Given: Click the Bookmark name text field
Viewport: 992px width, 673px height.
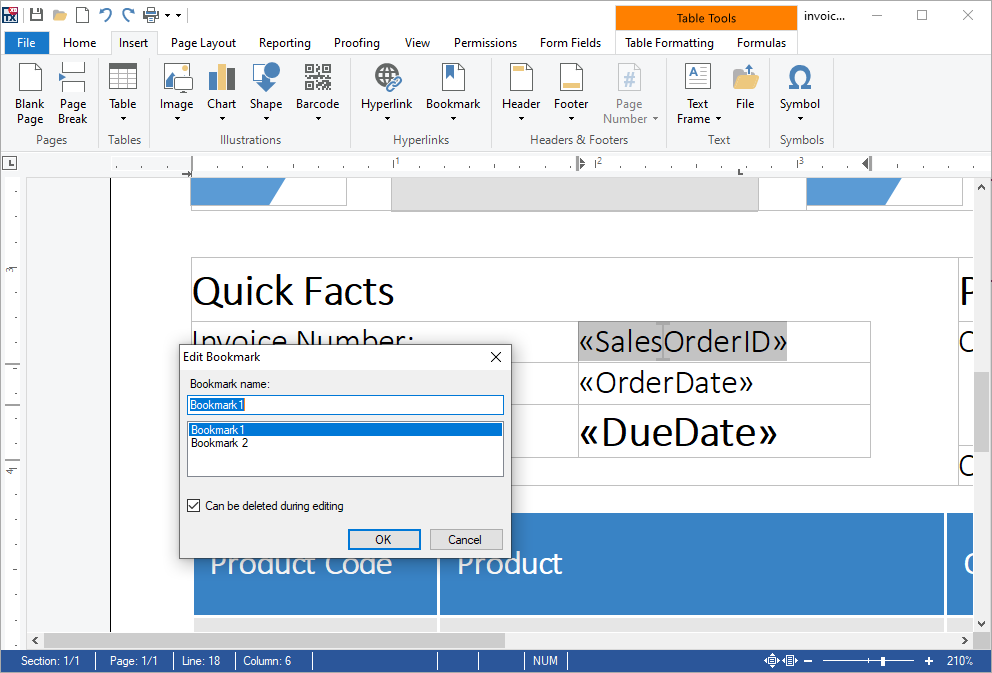Looking at the screenshot, I should (x=345, y=405).
